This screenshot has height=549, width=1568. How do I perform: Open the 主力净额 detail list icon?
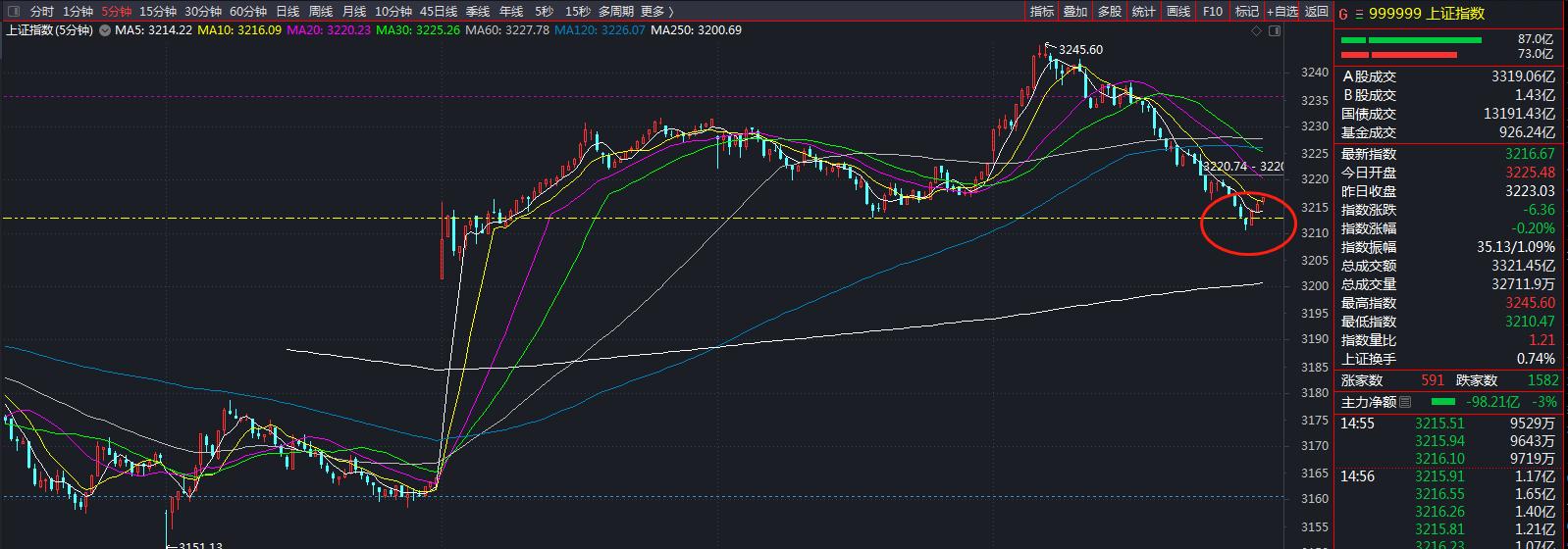pos(1405,402)
